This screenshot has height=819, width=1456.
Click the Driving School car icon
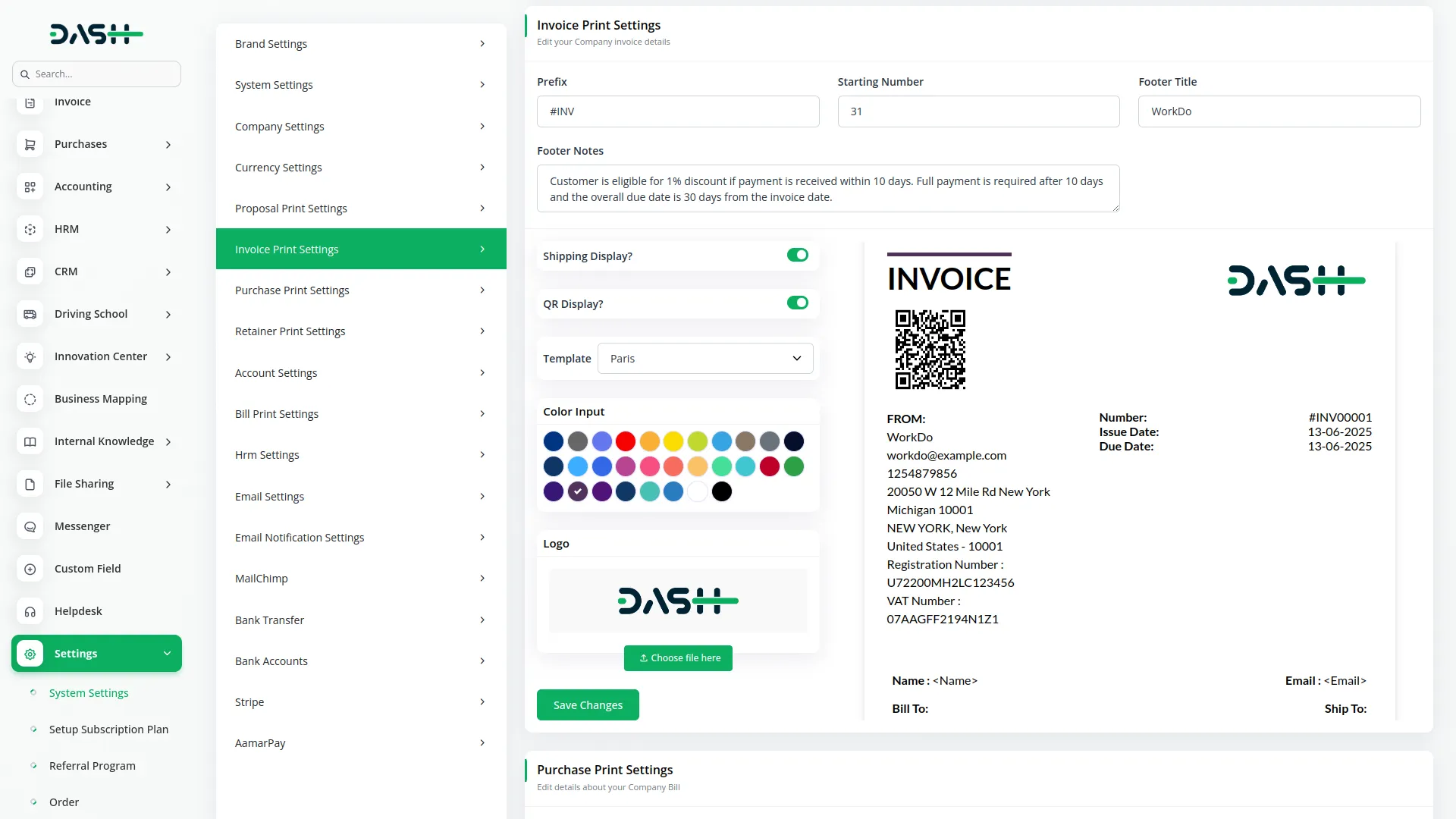point(30,314)
